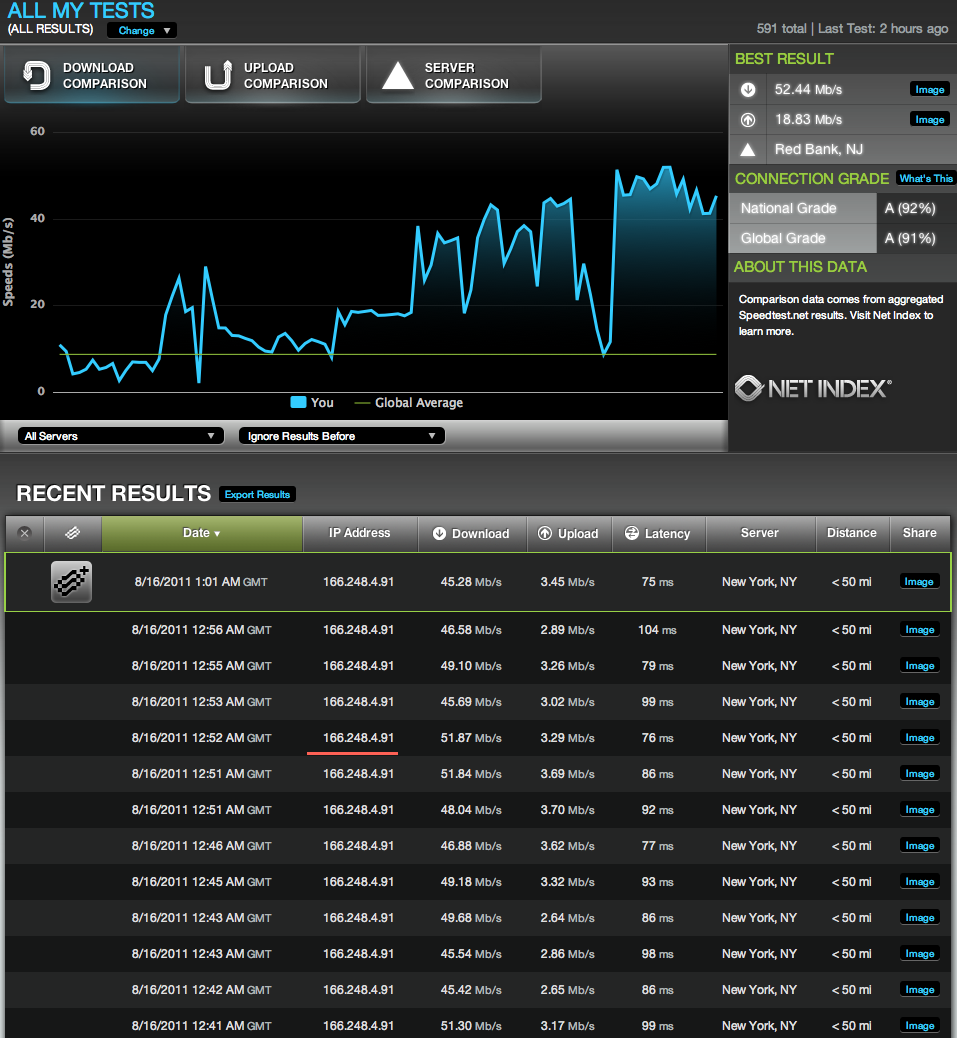Click Export Results button

pos(257,495)
